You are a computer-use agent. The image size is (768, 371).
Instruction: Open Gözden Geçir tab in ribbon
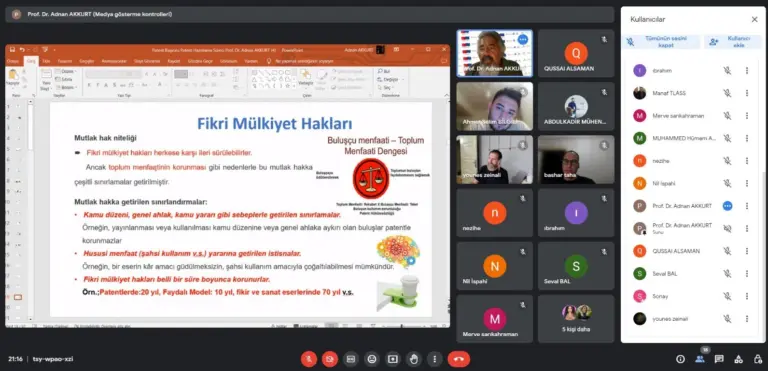click(200, 61)
